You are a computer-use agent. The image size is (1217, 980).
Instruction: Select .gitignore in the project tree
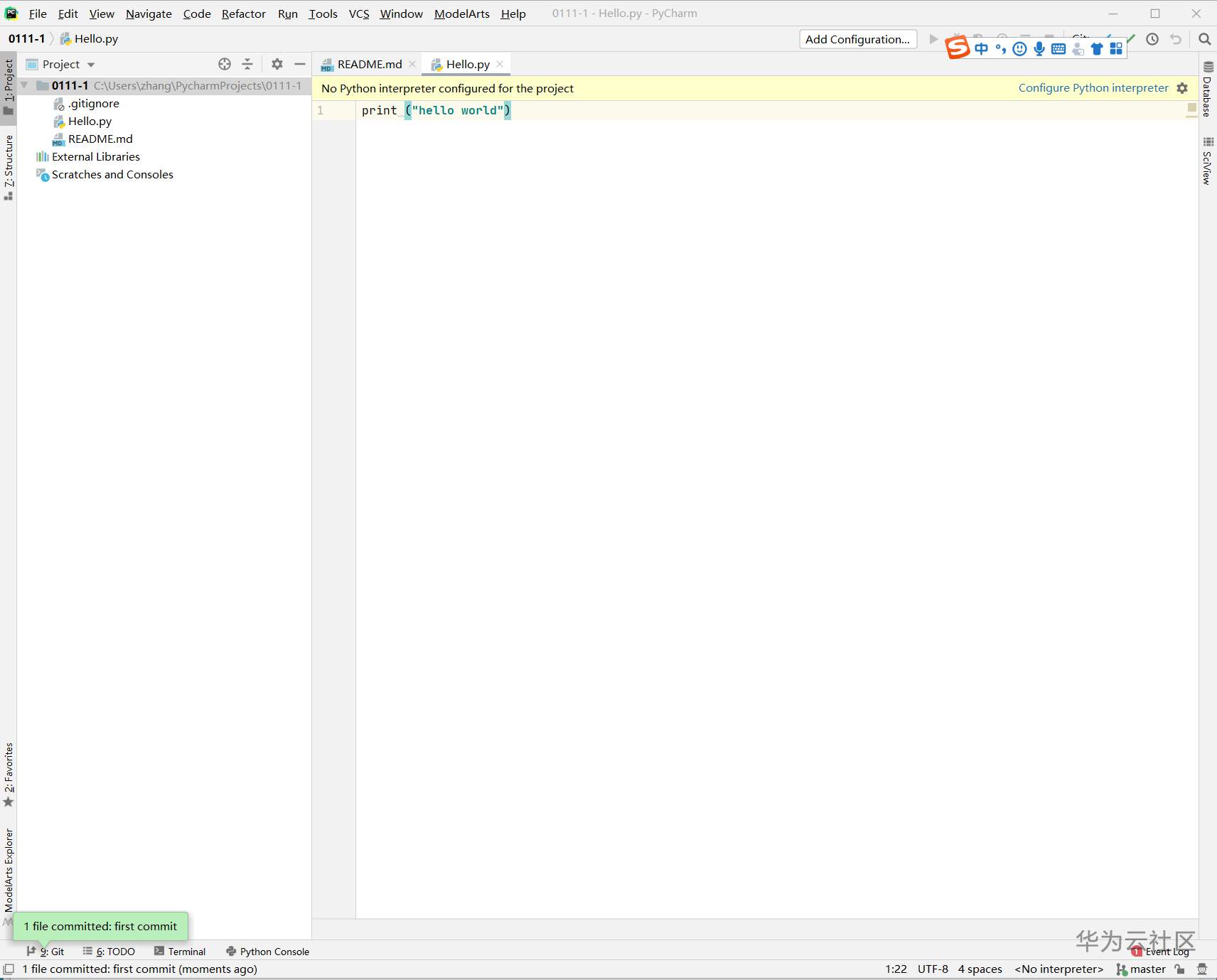[x=94, y=104]
